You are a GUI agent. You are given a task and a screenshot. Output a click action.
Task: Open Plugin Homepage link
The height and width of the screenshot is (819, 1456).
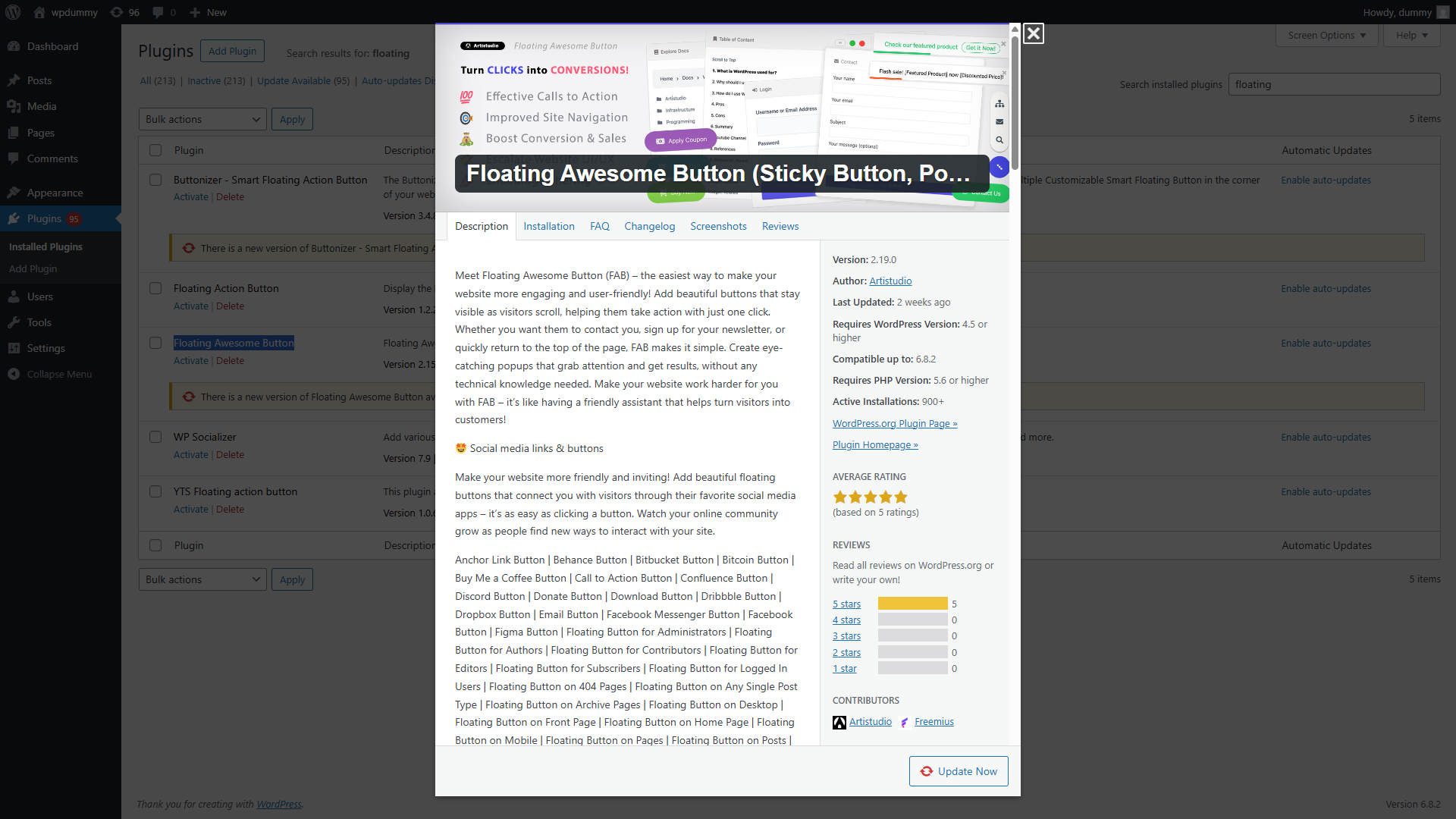(875, 444)
